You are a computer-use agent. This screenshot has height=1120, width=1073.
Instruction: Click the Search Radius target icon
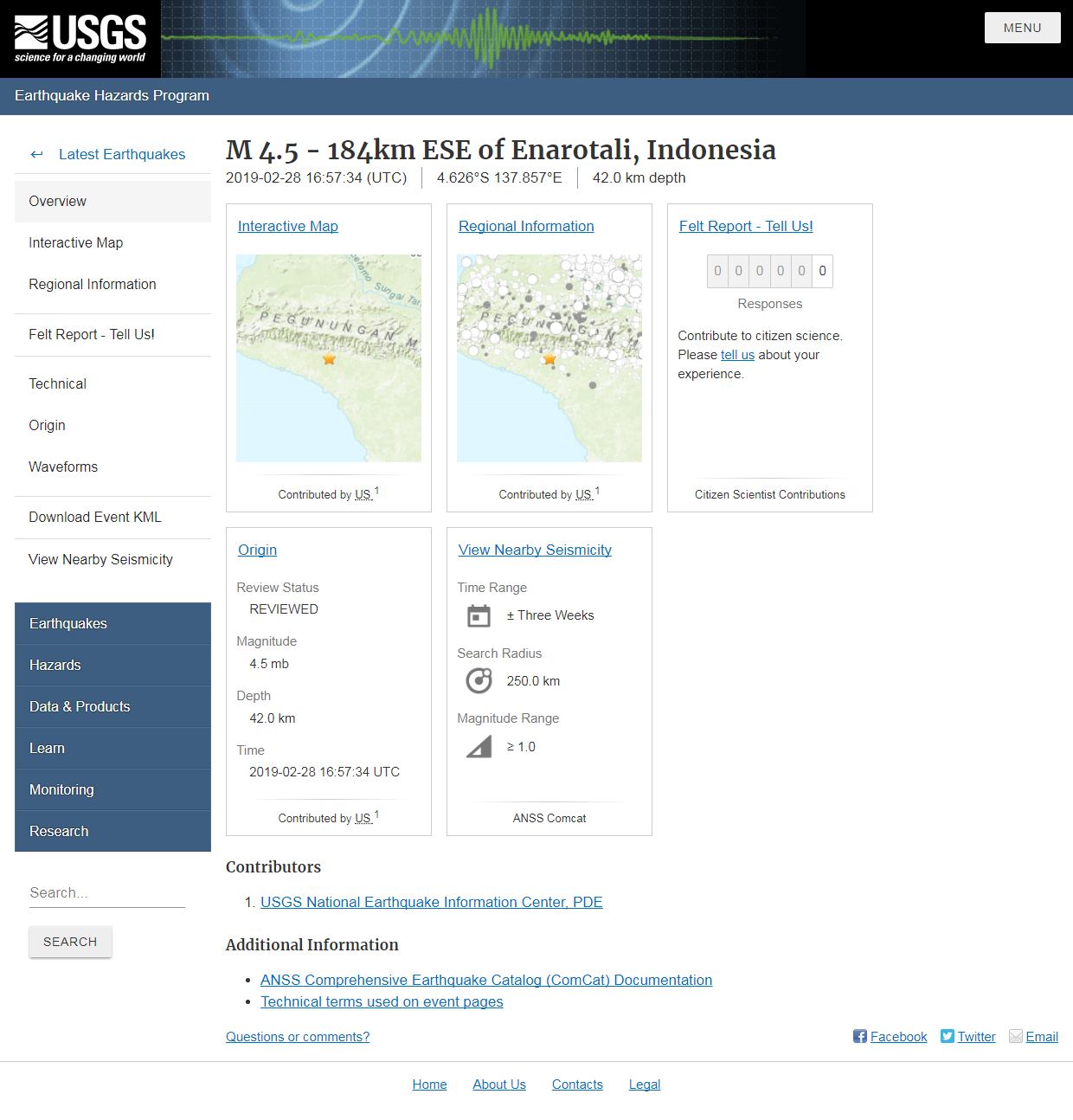click(x=479, y=681)
